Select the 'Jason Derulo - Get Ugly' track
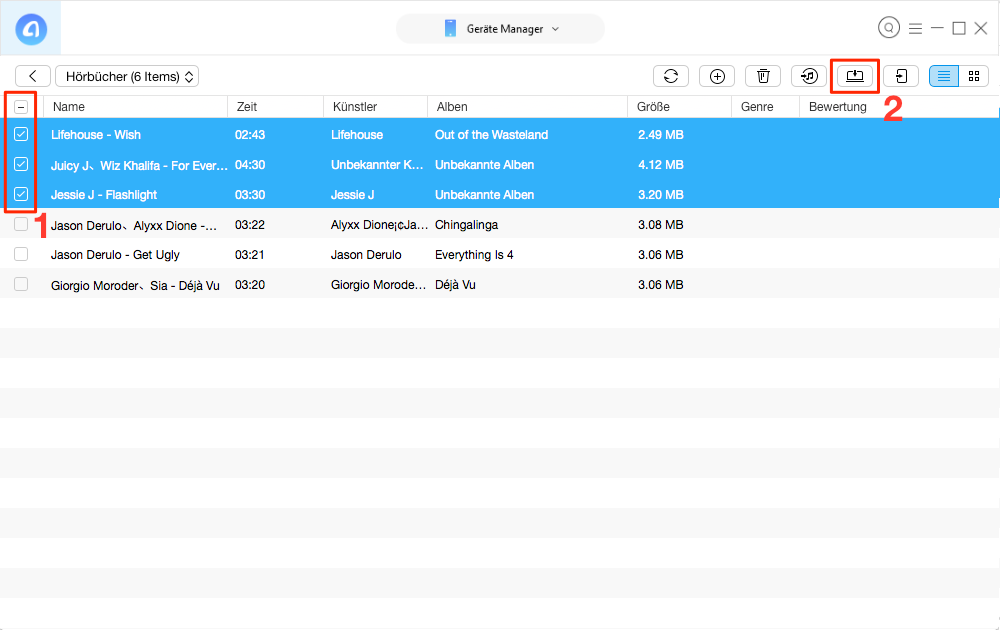 click(115, 254)
